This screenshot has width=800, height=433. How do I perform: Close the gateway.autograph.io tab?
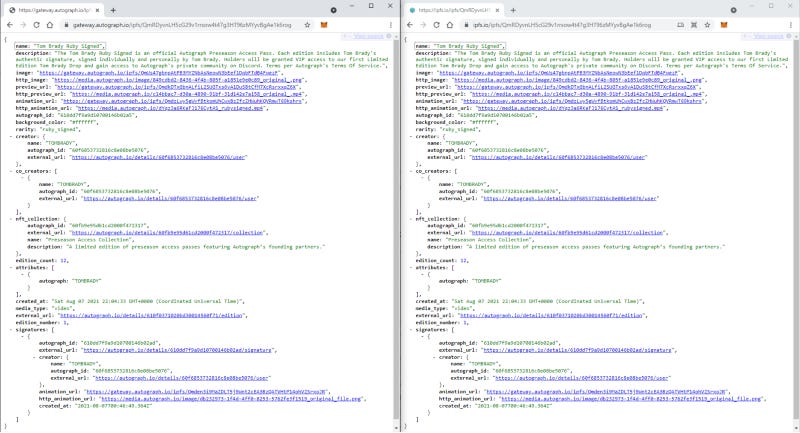(97, 10)
